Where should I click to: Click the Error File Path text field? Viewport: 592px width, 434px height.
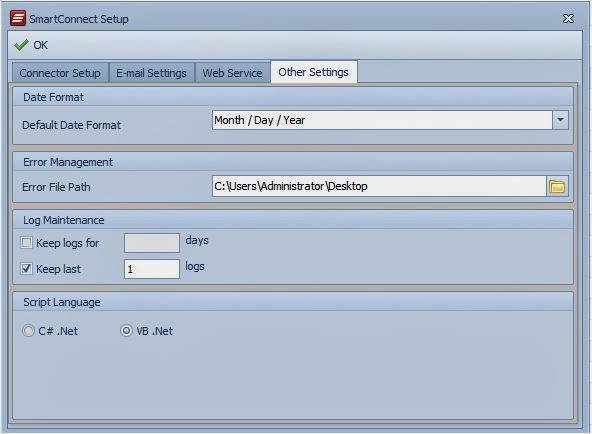pyautogui.click(x=379, y=186)
